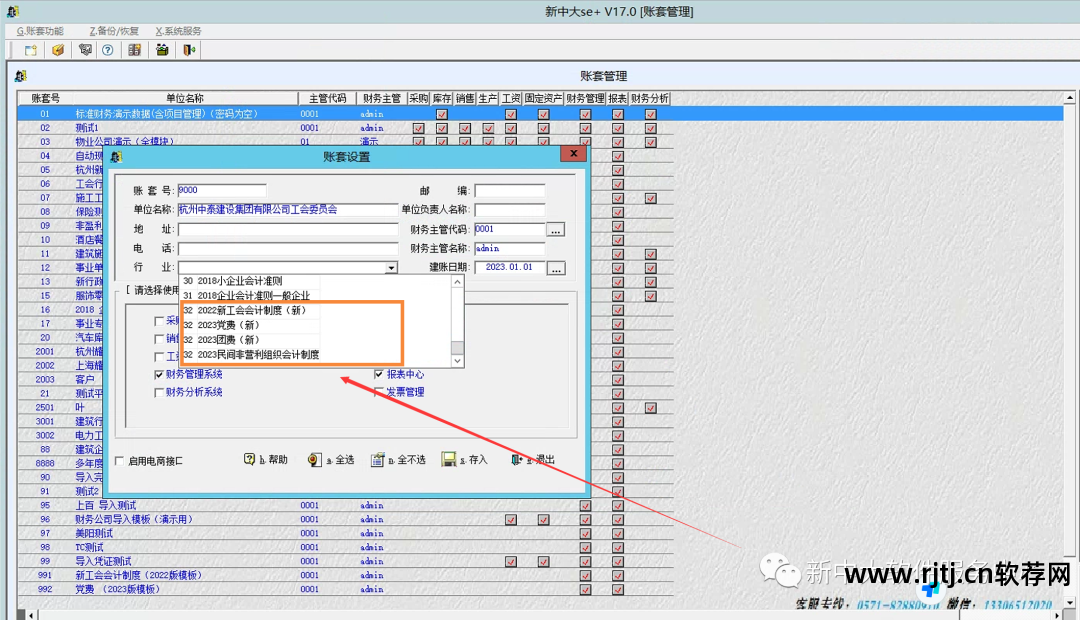The width and height of the screenshot is (1080, 620).
Task: Click the yellow box edit toolbar icon
Action: point(58,50)
